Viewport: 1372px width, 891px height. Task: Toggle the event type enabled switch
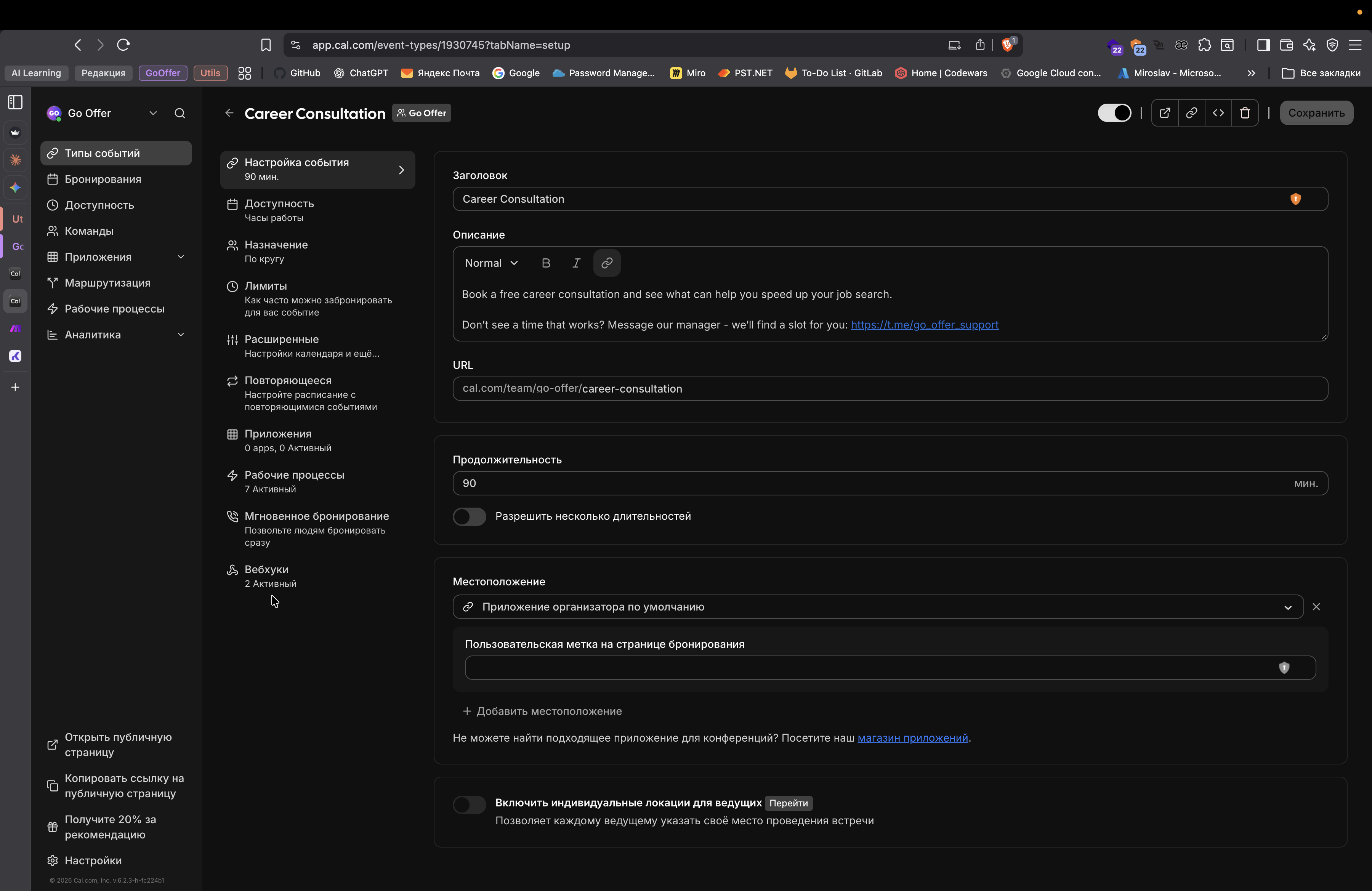pos(1114,113)
